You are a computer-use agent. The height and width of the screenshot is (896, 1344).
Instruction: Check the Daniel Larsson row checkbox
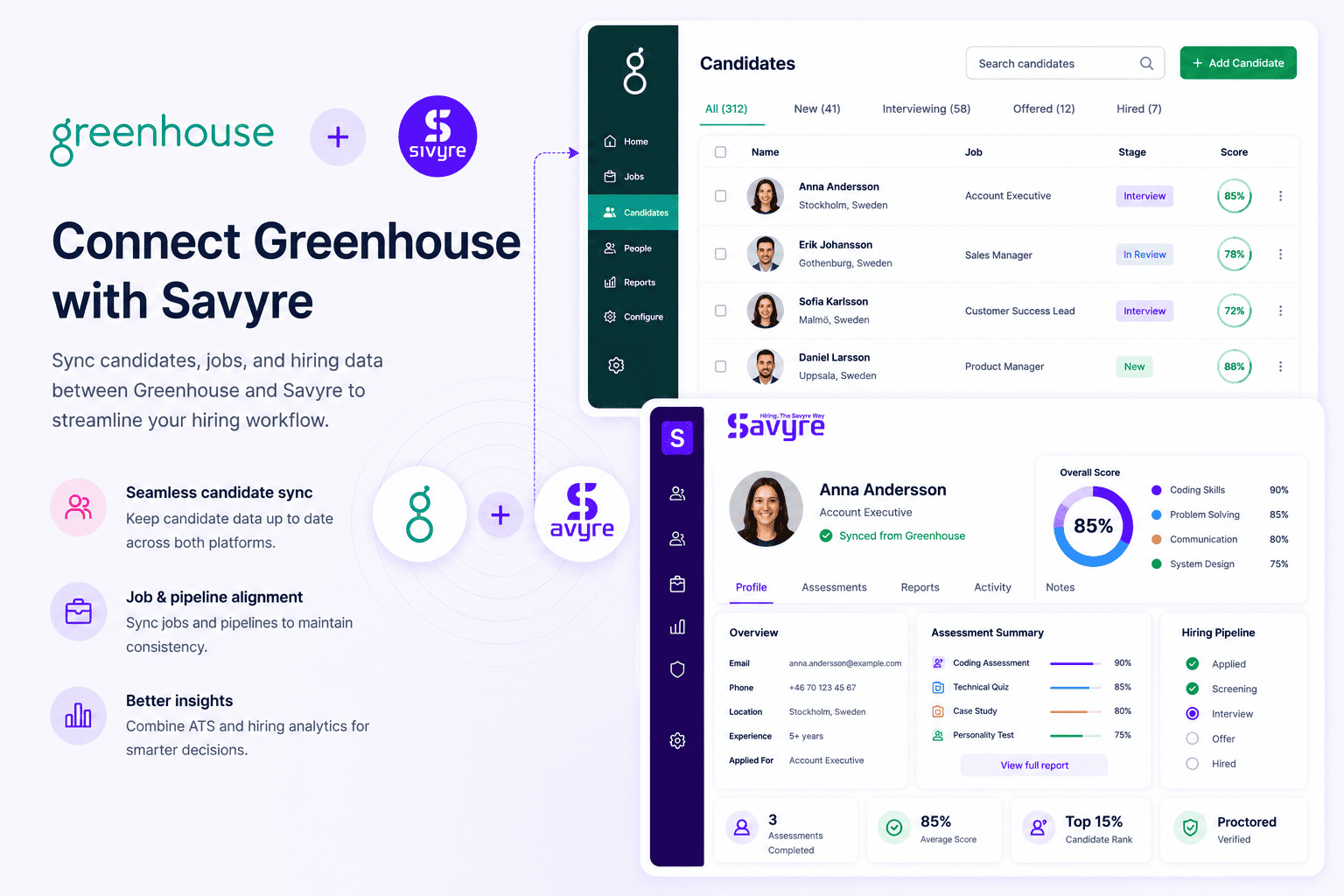coord(721,367)
